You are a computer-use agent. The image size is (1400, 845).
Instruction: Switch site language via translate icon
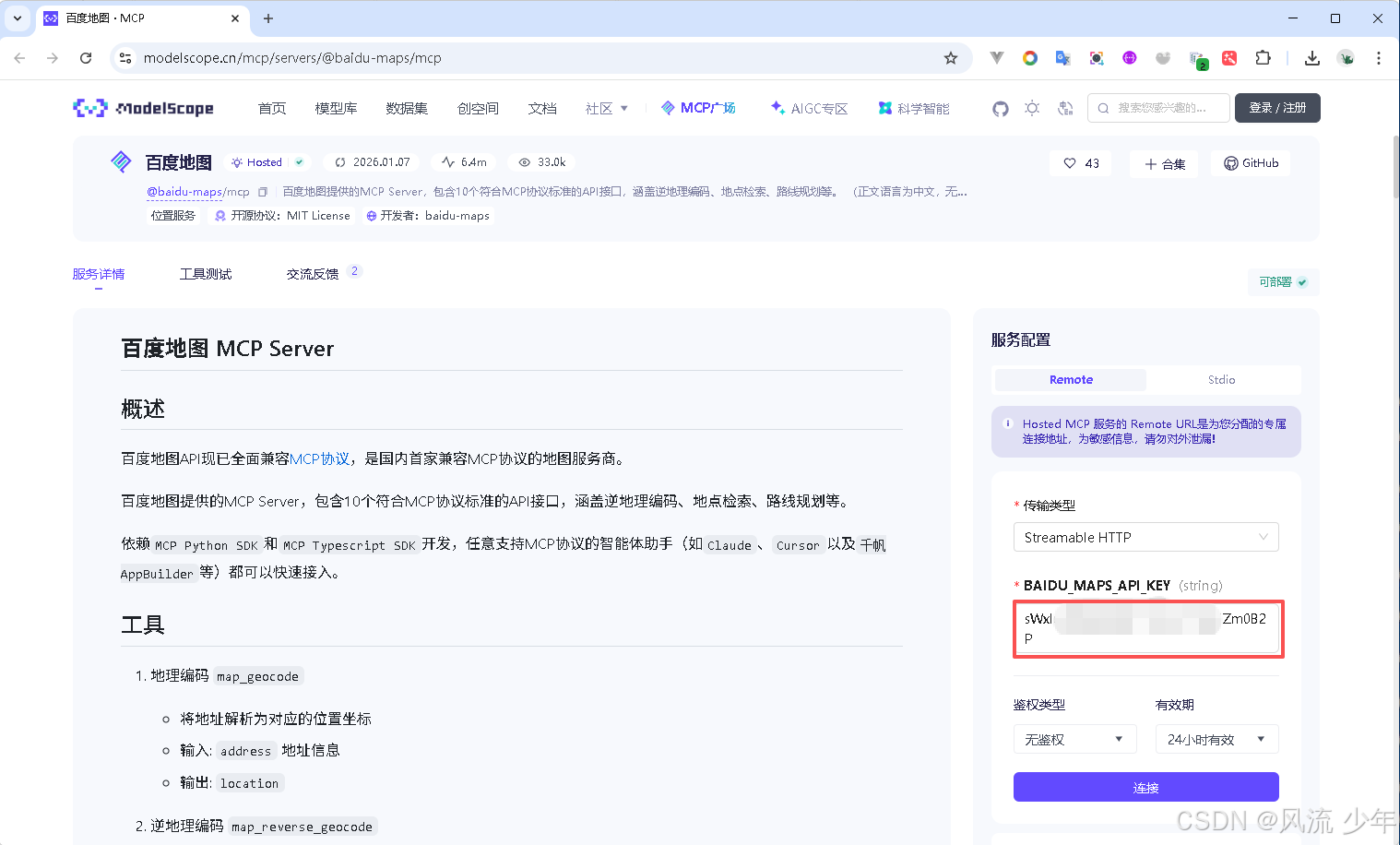[1064, 108]
